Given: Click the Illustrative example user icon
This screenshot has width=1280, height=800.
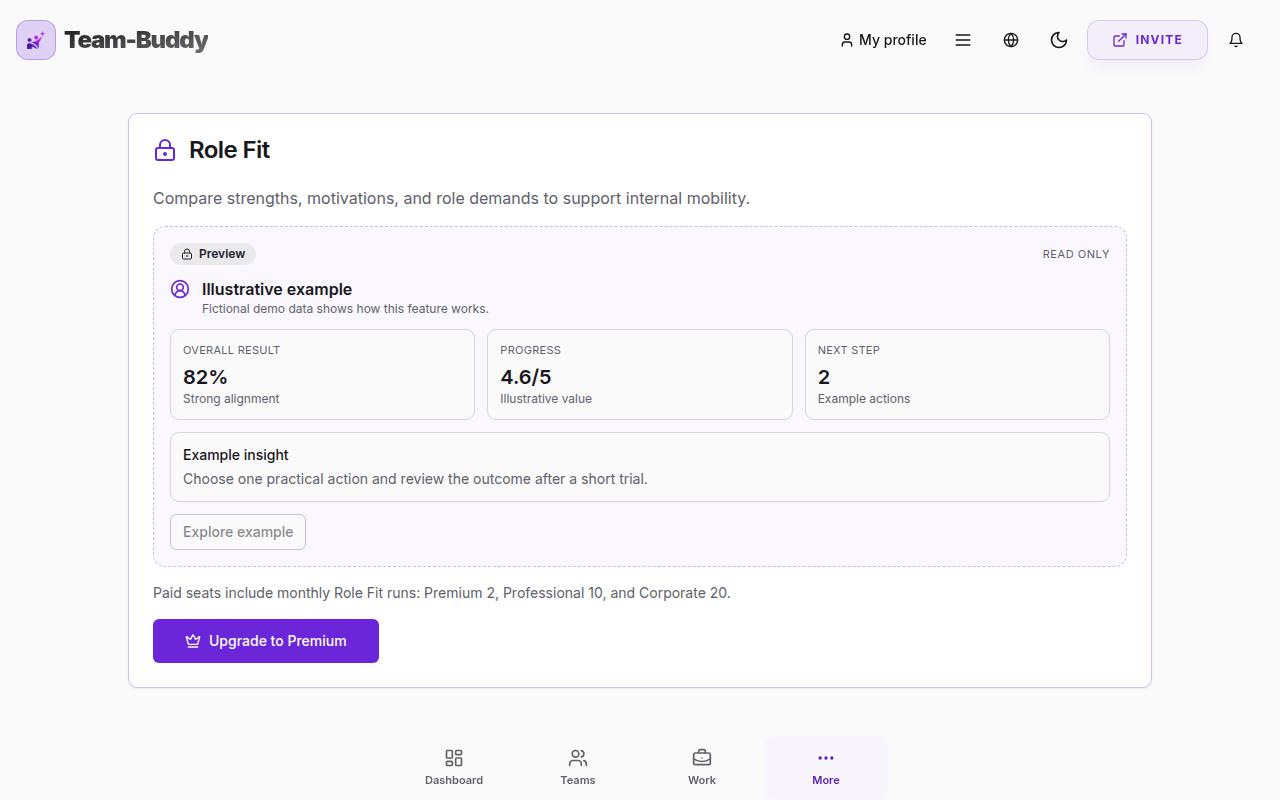Looking at the screenshot, I should (x=180, y=289).
